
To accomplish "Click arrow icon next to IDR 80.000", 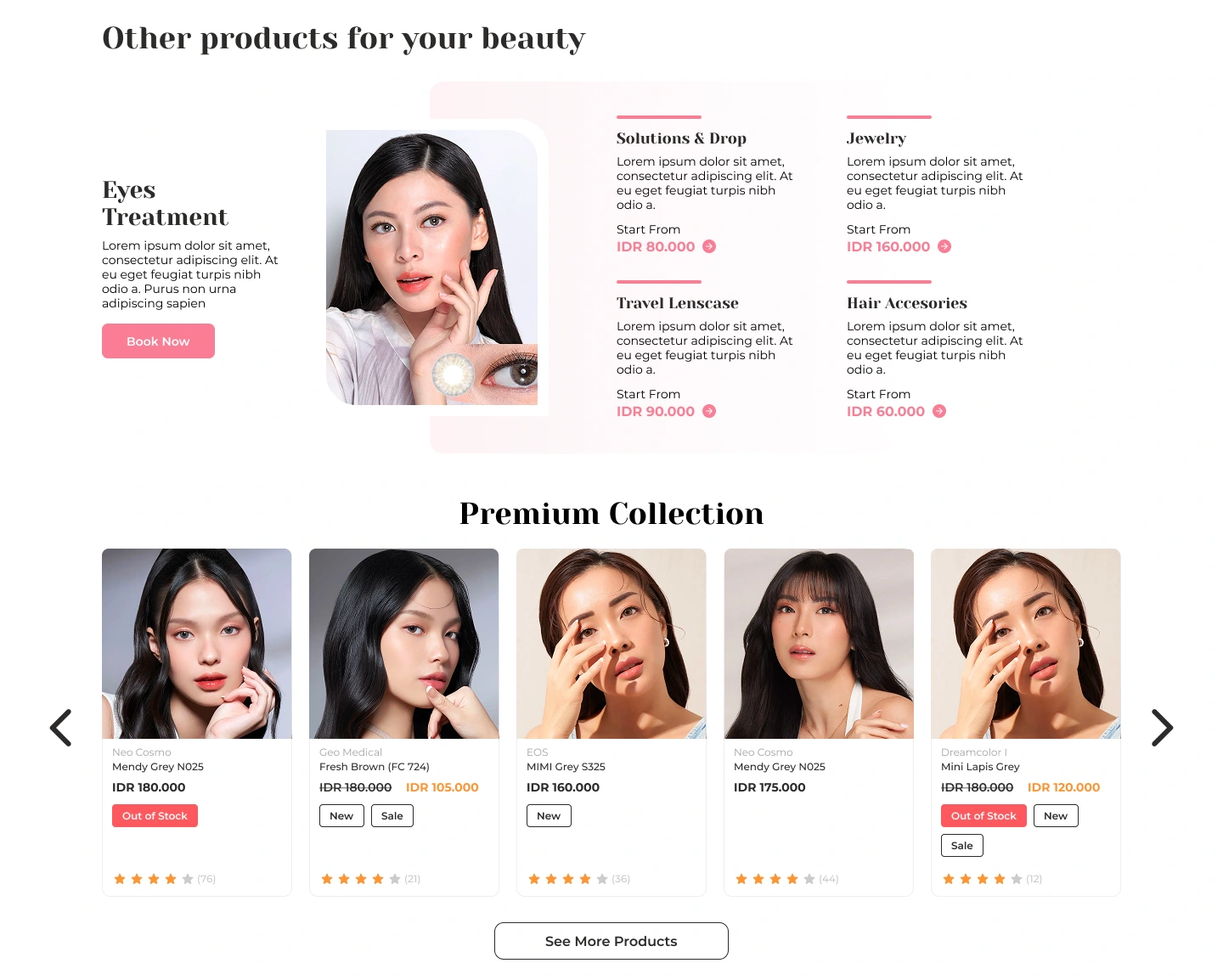I will (709, 246).
